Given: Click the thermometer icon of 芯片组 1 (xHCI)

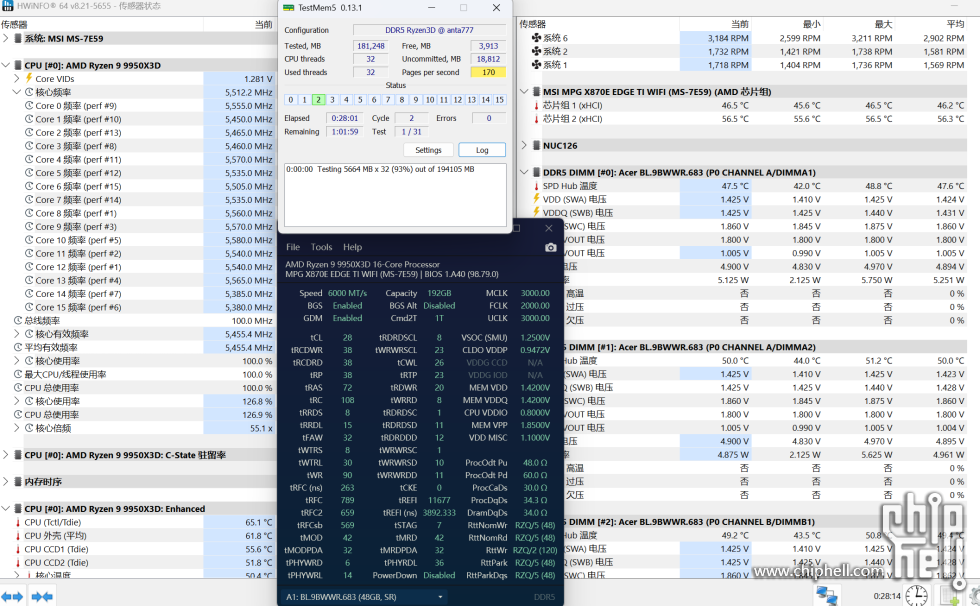Looking at the screenshot, I should (x=536, y=105).
